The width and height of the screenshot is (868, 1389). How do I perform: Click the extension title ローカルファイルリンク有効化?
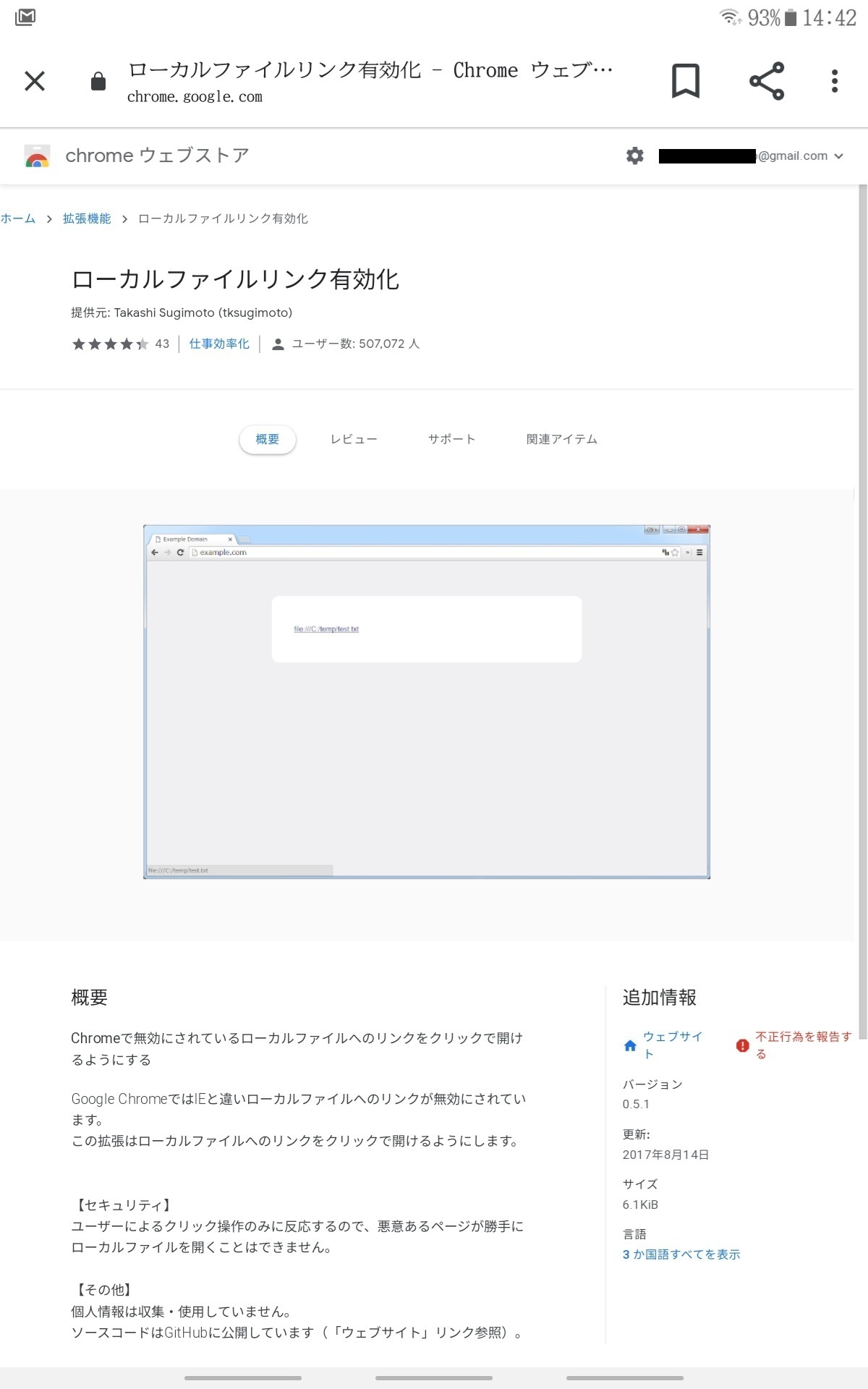235,280
